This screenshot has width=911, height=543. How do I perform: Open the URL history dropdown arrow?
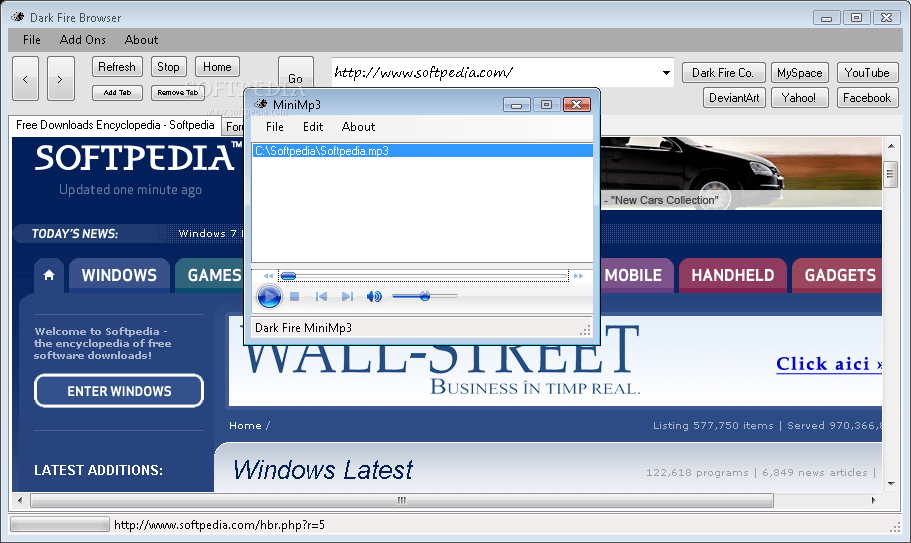click(666, 73)
